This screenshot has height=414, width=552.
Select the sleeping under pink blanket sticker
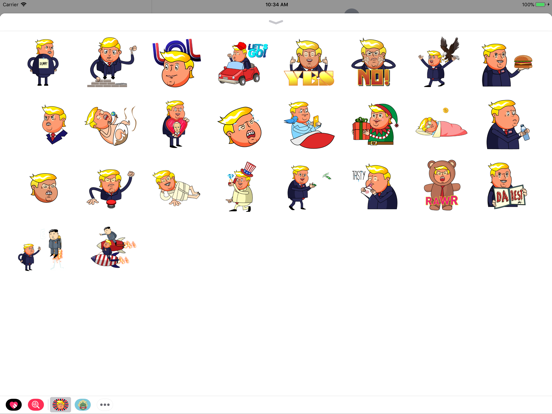(x=441, y=123)
